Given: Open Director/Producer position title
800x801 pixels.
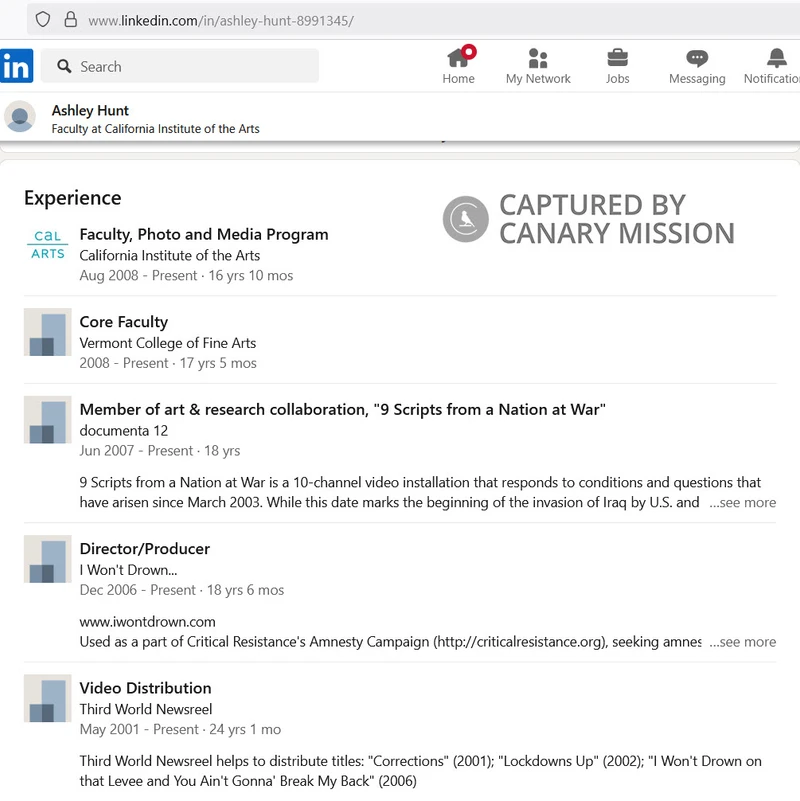Looking at the screenshot, I should coord(145,549).
